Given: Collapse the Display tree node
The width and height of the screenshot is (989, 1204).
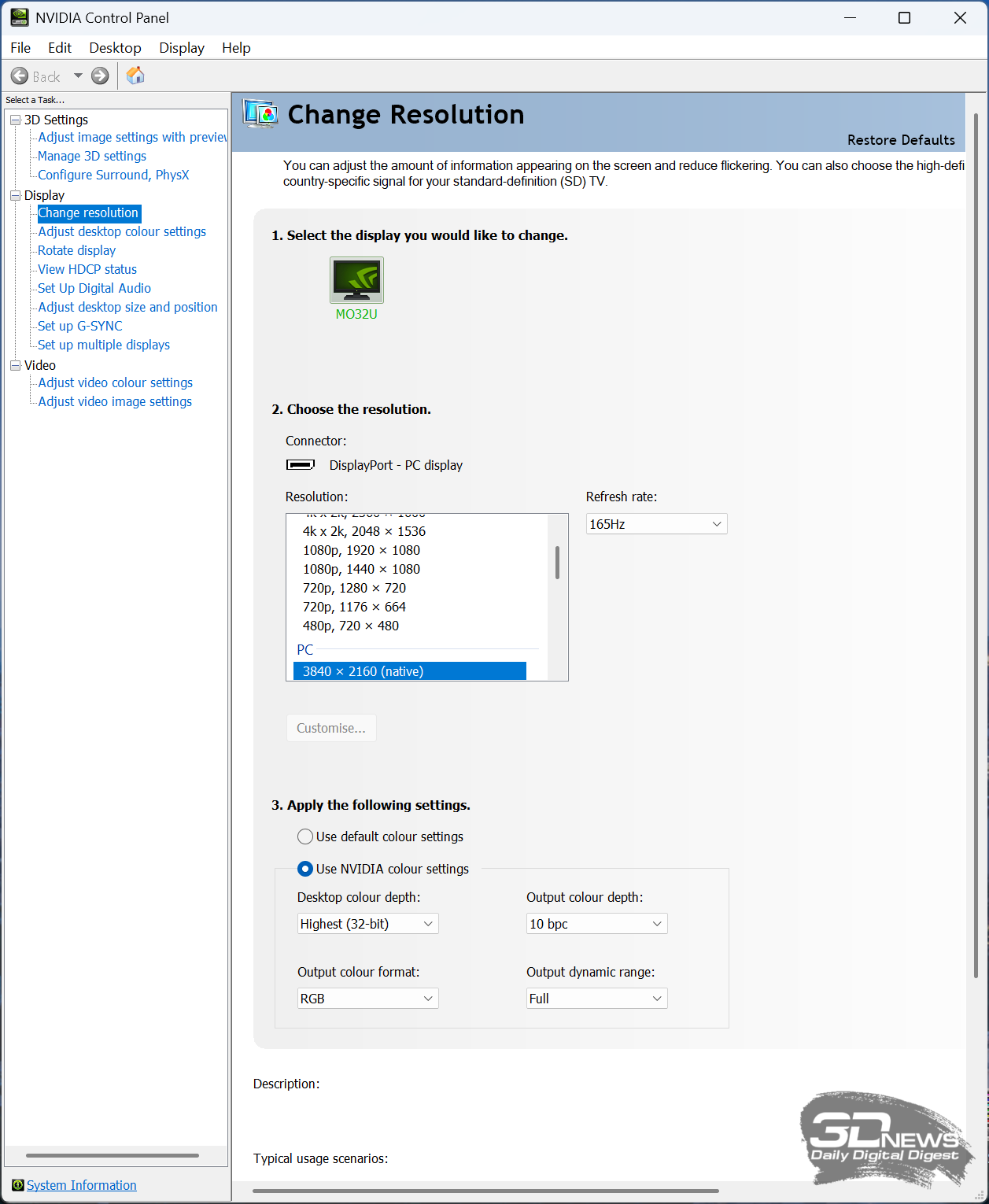Looking at the screenshot, I should click(x=15, y=195).
